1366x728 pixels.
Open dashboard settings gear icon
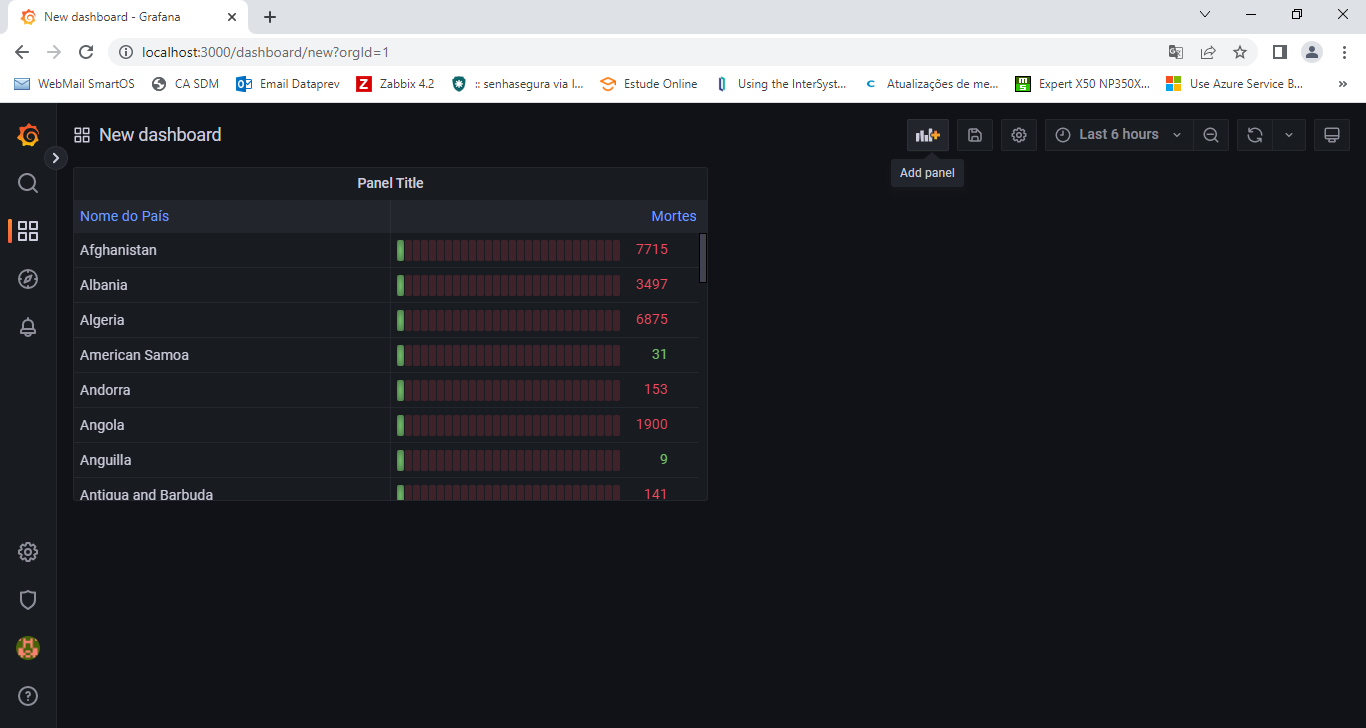coord(1018,135)
